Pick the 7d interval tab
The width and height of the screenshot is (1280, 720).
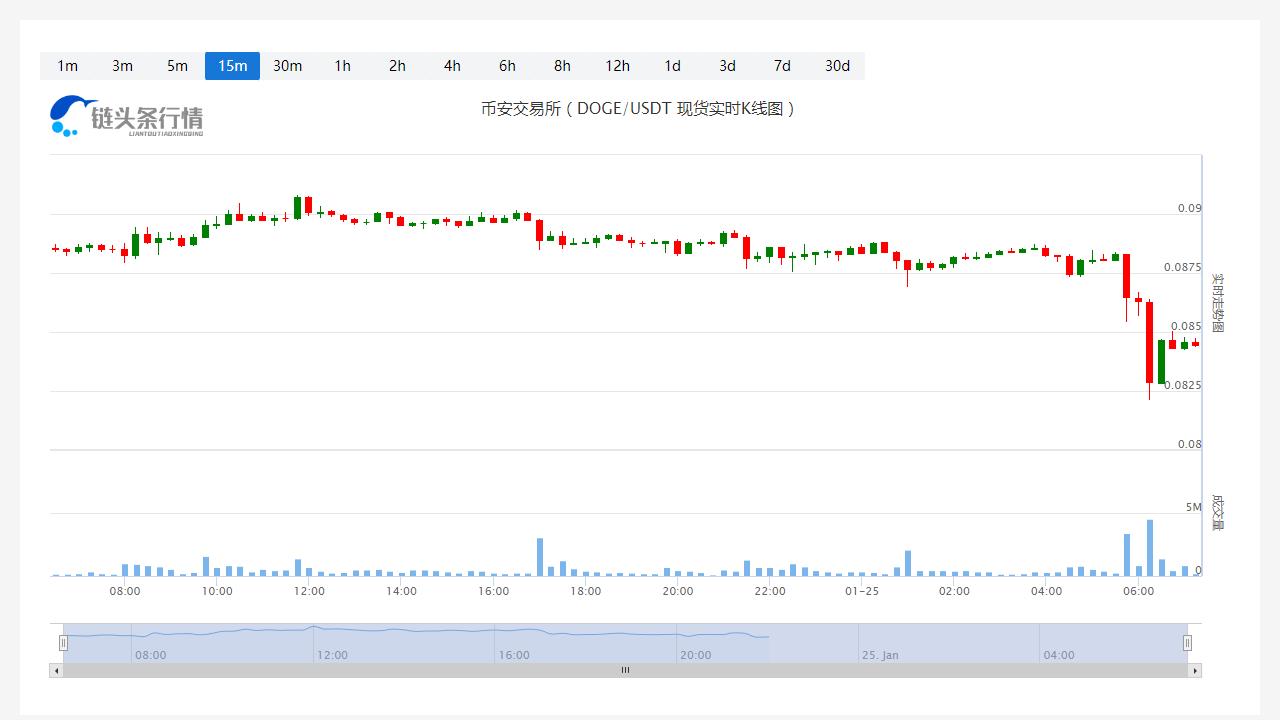(x=782, y=66)
